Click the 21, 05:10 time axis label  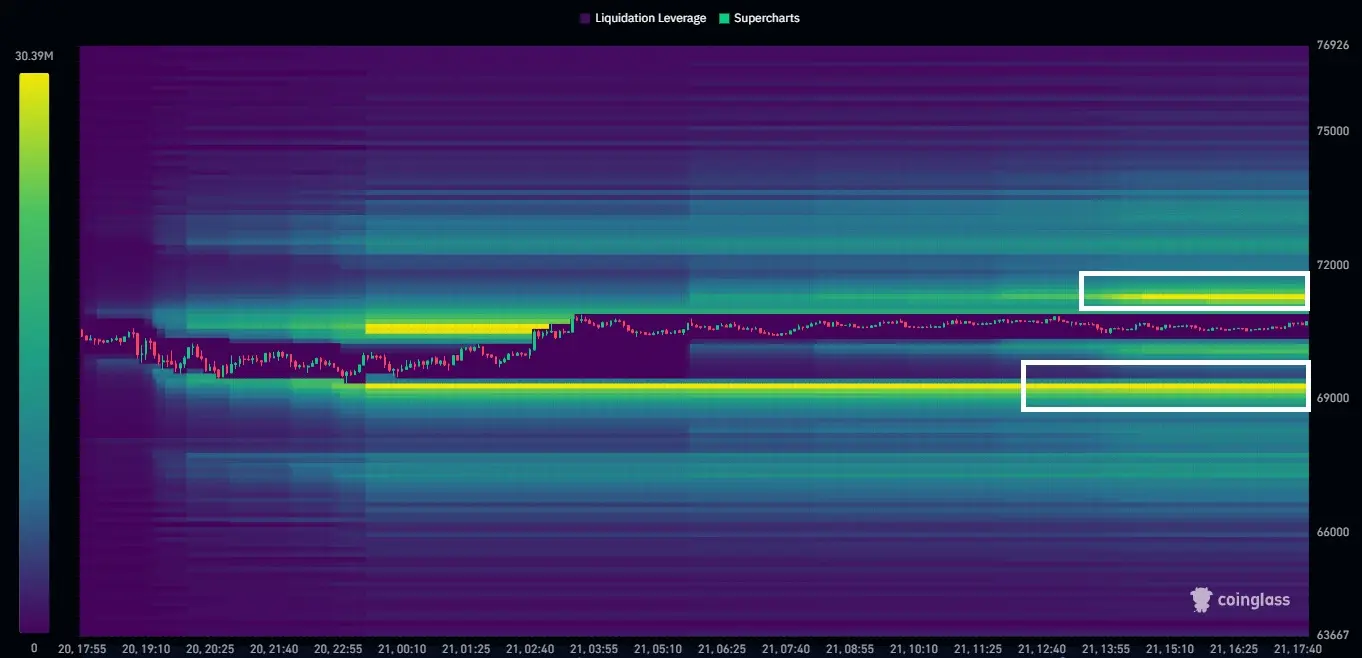coord(658,649)
